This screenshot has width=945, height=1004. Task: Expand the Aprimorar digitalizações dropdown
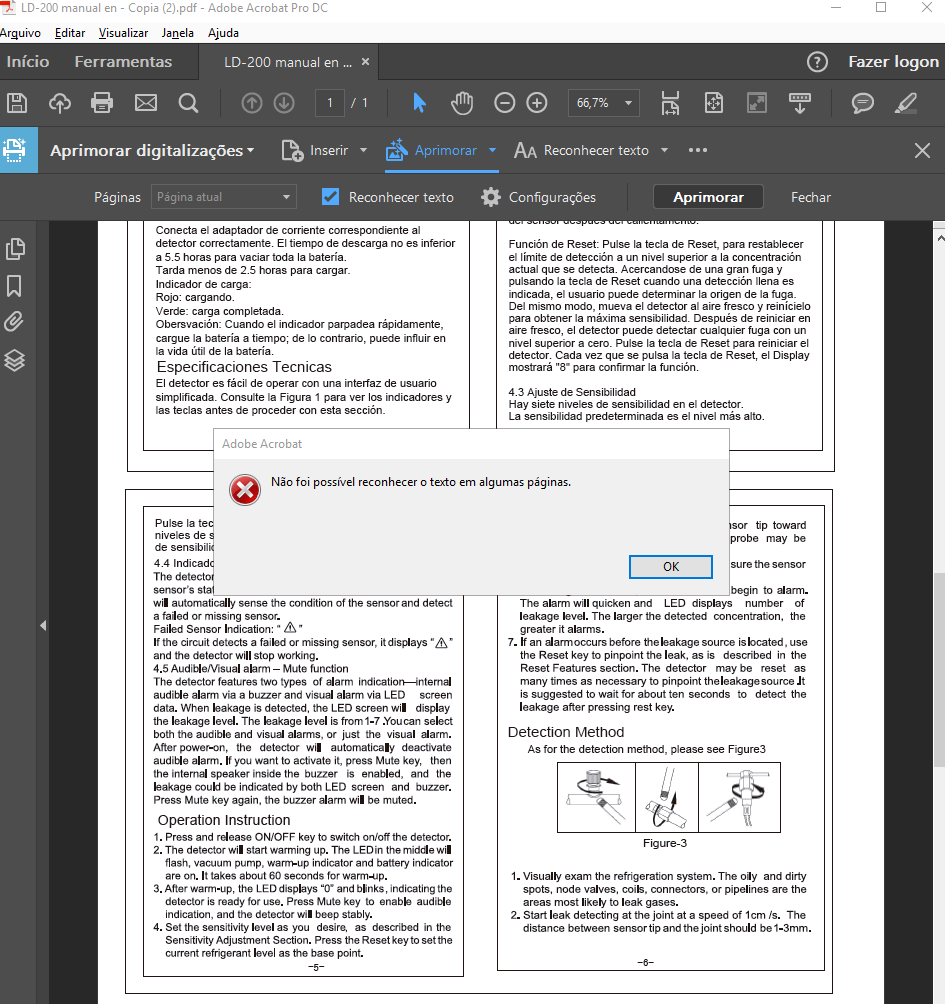250,150
